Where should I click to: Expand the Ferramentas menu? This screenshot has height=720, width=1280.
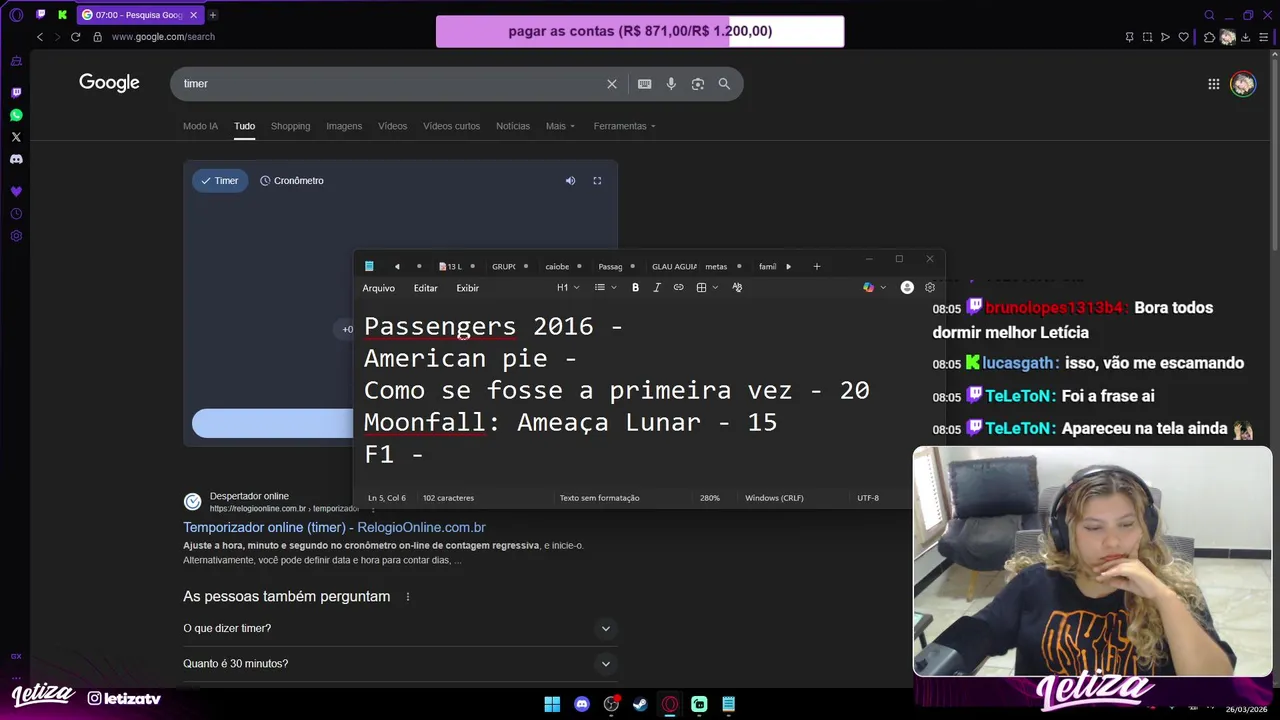pyautogui.click(x=625, y=126)
